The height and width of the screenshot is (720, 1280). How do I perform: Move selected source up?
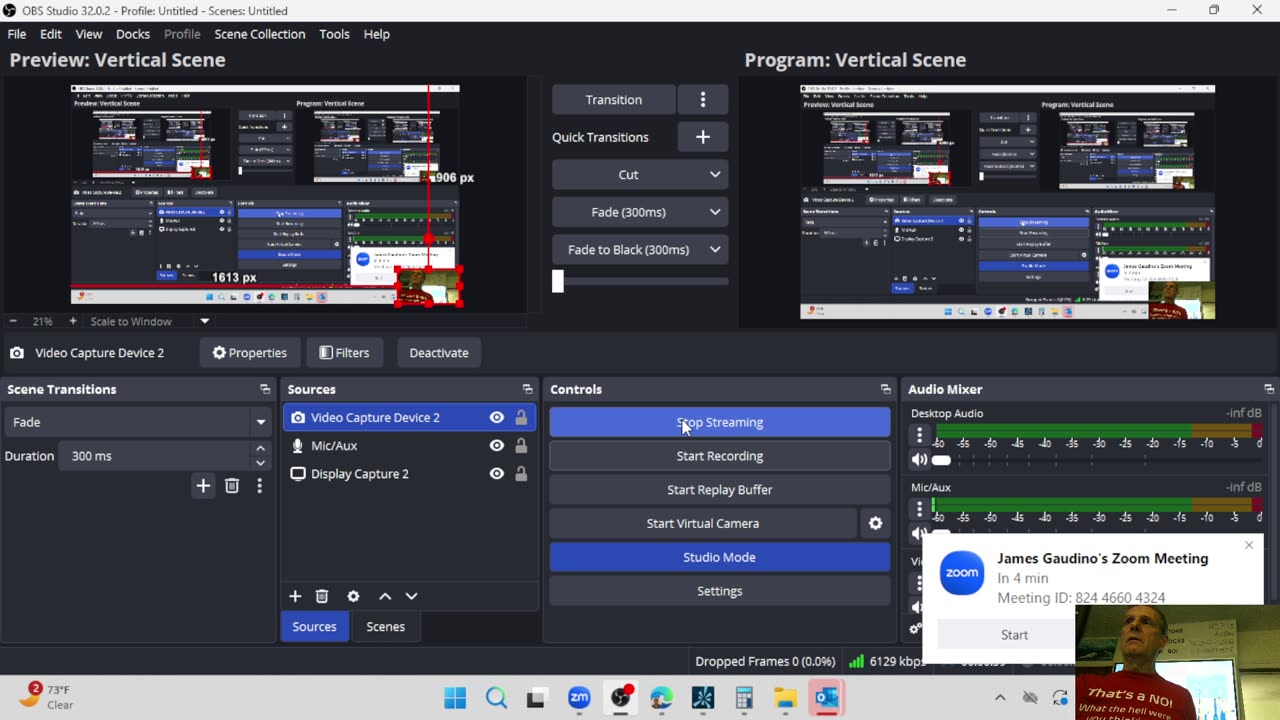tap(385, 596)
